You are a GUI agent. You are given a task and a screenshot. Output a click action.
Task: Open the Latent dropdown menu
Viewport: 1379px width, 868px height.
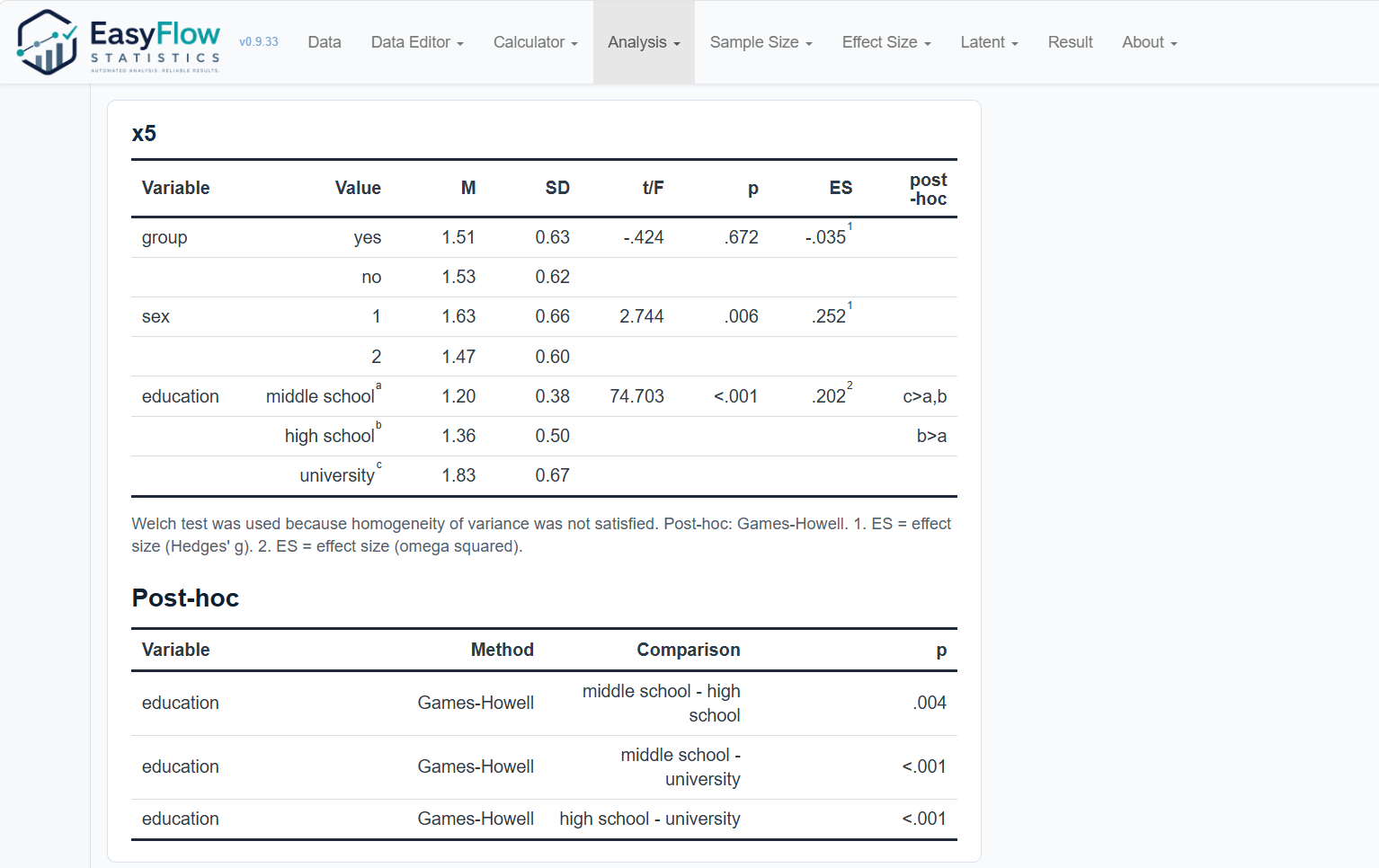click(989, 42)
